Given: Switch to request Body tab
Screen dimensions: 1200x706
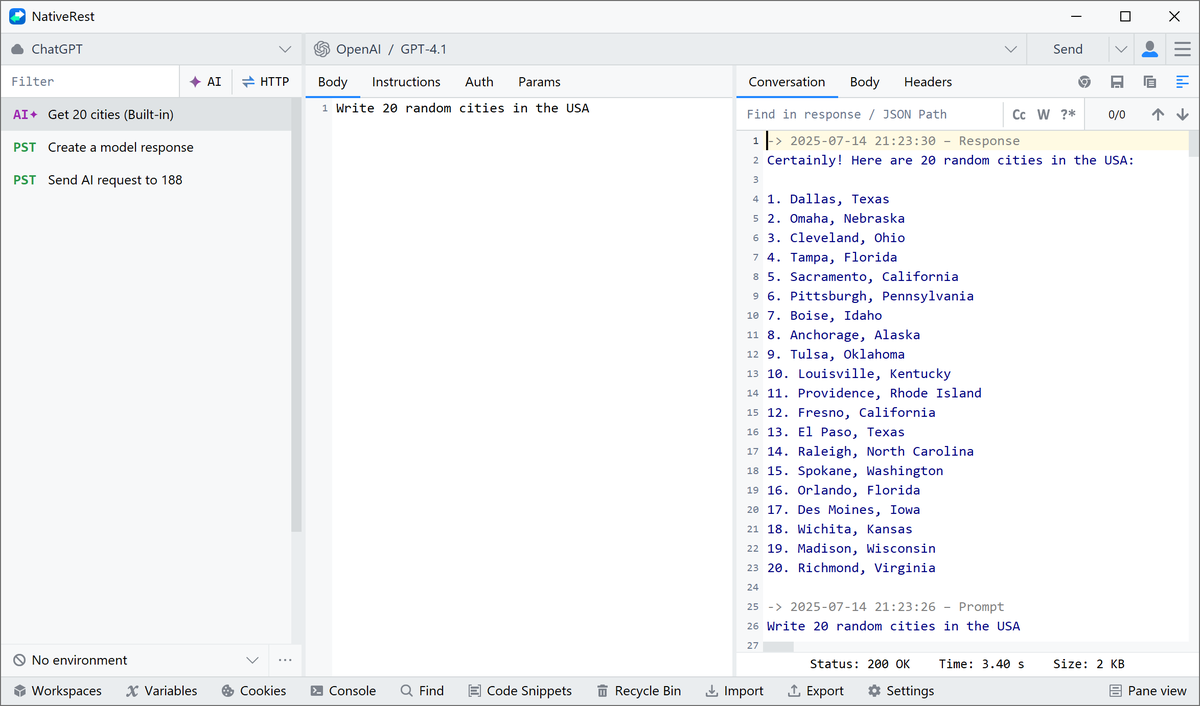Looking at the screenshot, I should pyautogui.click(x=333, y=82).
